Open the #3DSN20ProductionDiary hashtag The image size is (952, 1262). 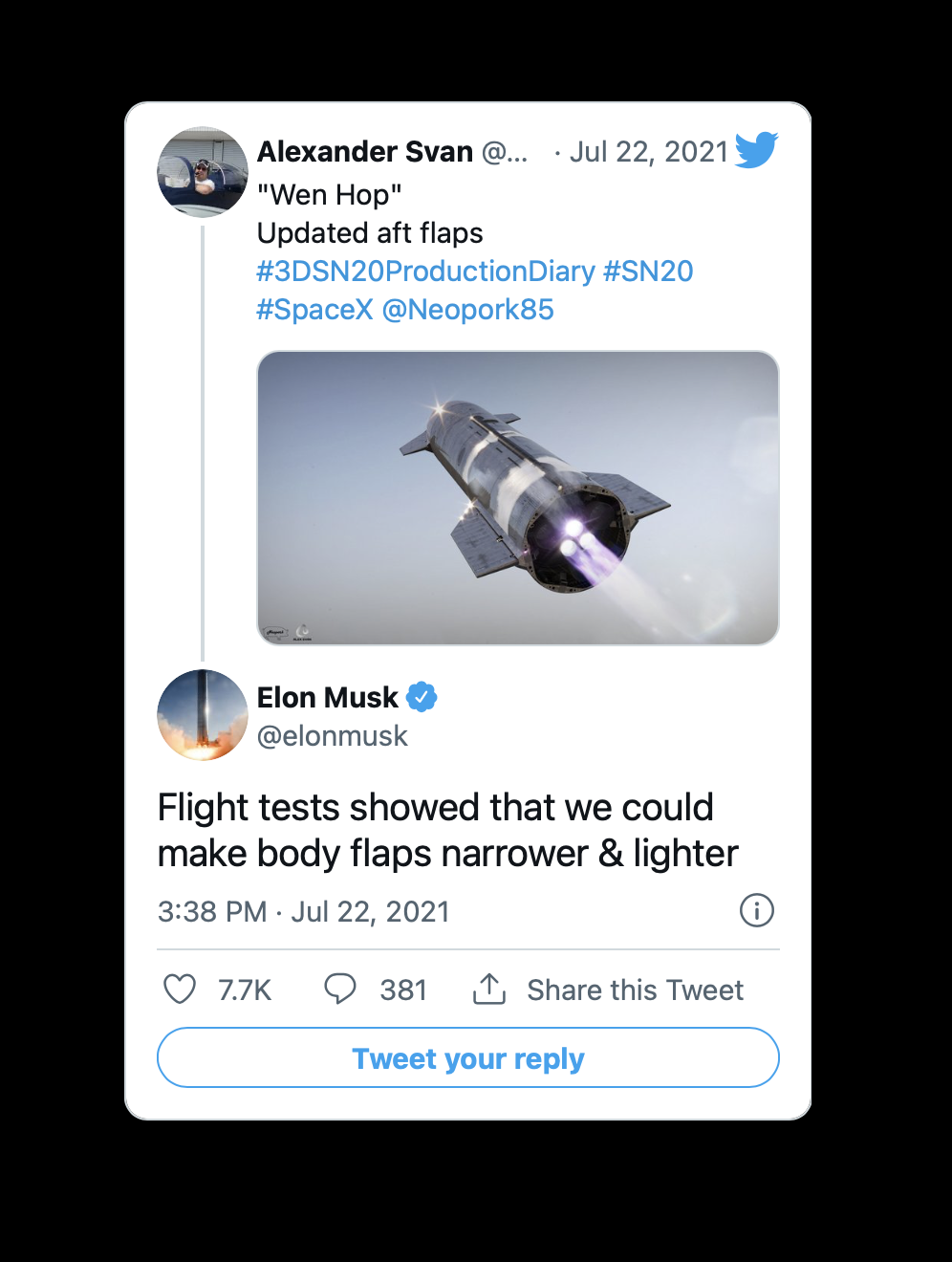[x=423, y=271]
